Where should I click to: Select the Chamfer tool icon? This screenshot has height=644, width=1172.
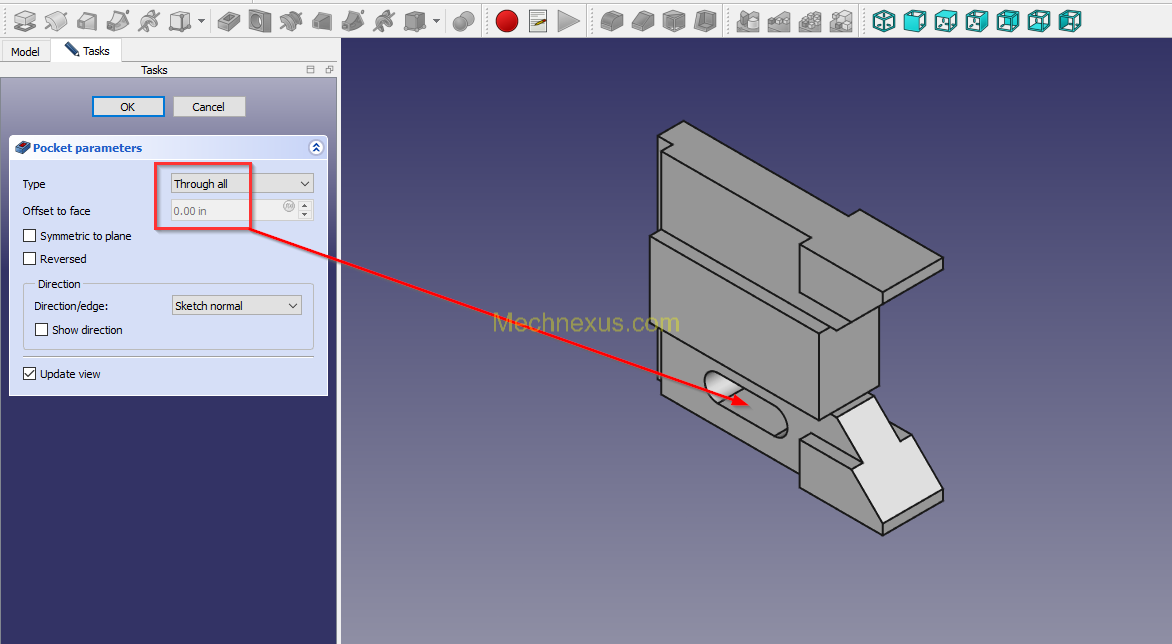pos(643,21)
